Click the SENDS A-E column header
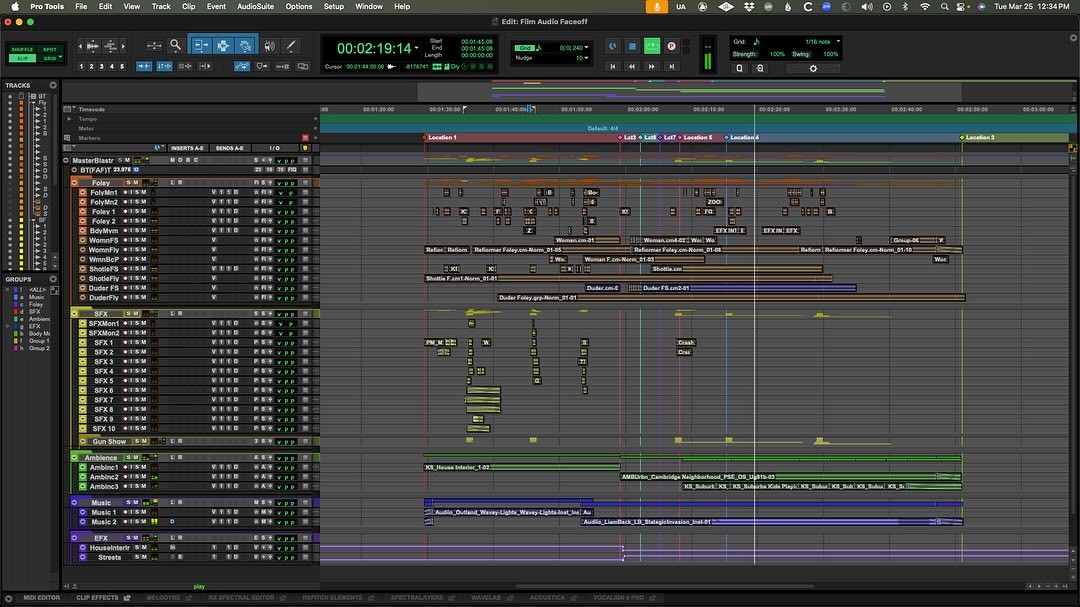 [229, 147]
